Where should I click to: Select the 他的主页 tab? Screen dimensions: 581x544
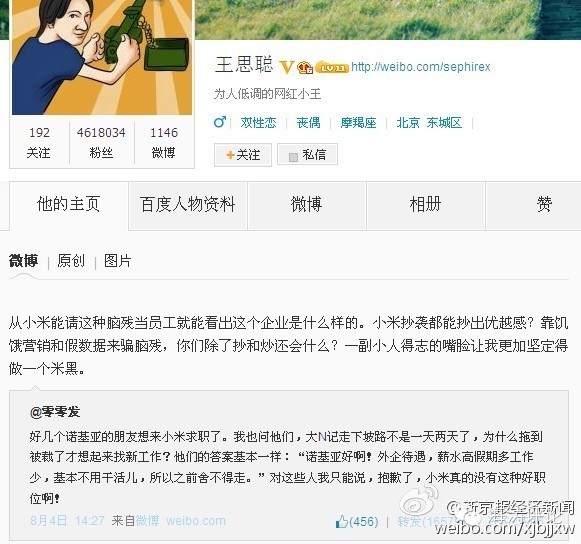tap(69, 205)
